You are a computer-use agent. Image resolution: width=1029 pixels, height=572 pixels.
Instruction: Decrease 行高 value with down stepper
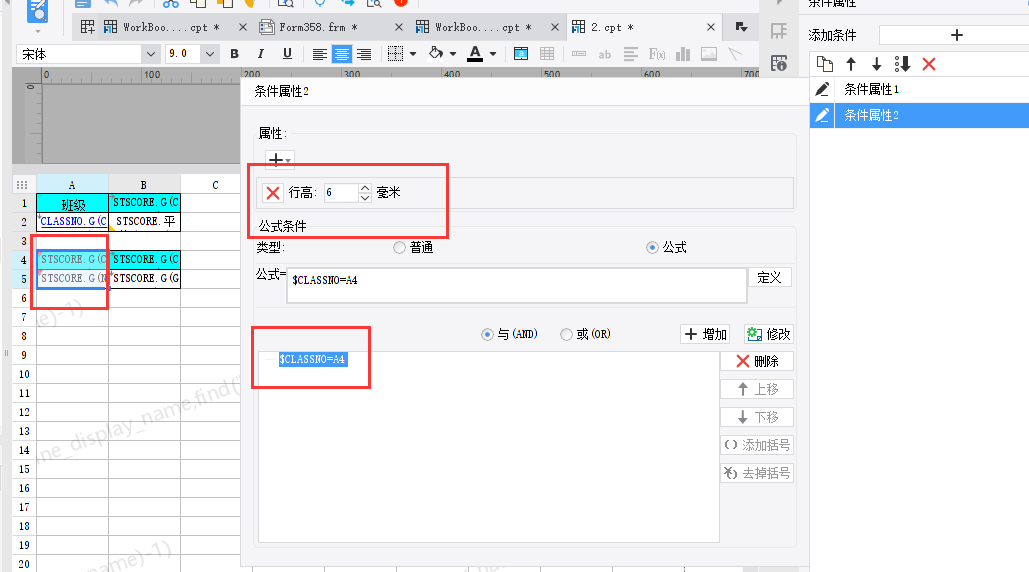(x=365, y=197)
